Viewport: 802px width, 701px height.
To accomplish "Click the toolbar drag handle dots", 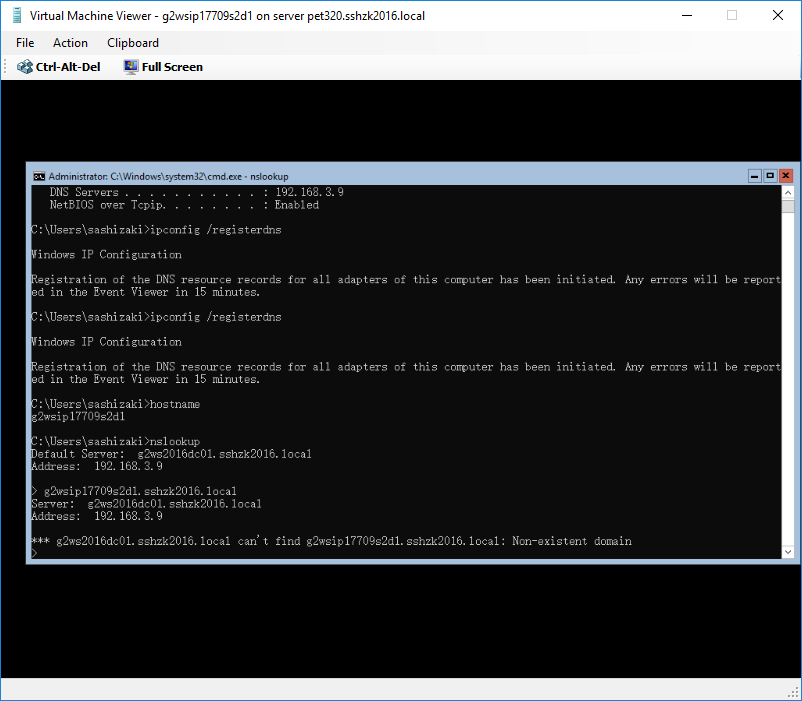I will click(6, 66).
